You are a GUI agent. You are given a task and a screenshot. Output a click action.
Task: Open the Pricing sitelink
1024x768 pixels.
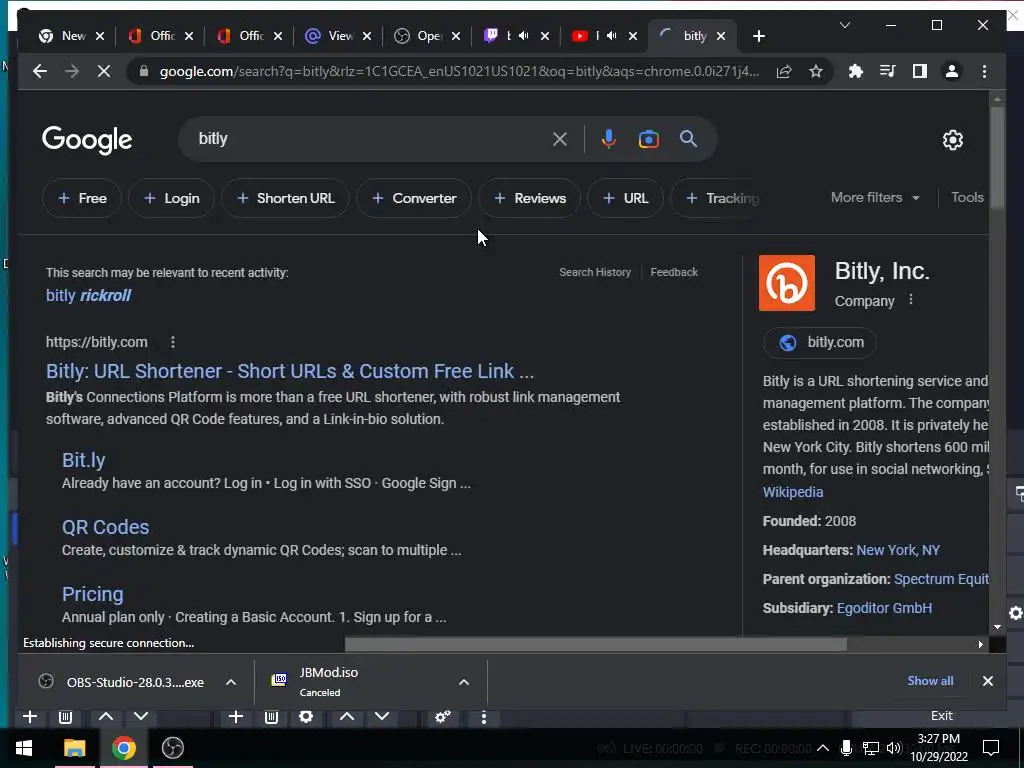tap(93, 594)
